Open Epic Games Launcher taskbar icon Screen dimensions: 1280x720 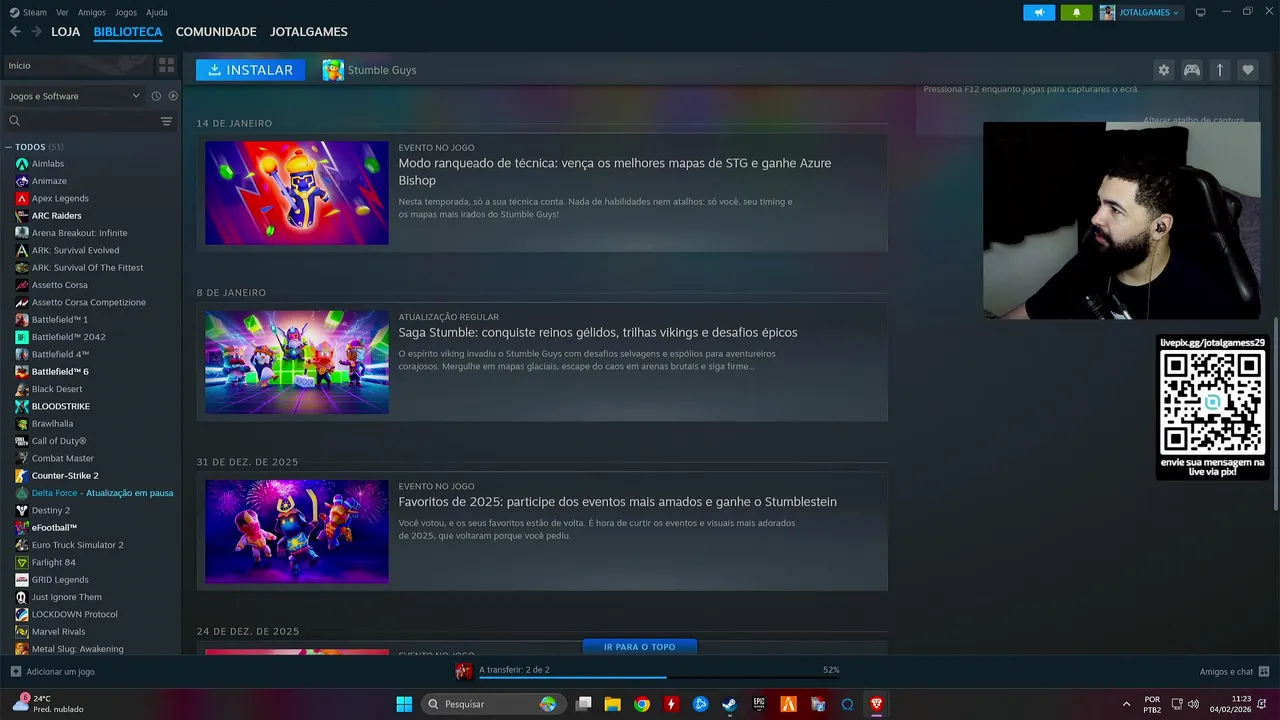pyautogui.click(x=759, y=704)
